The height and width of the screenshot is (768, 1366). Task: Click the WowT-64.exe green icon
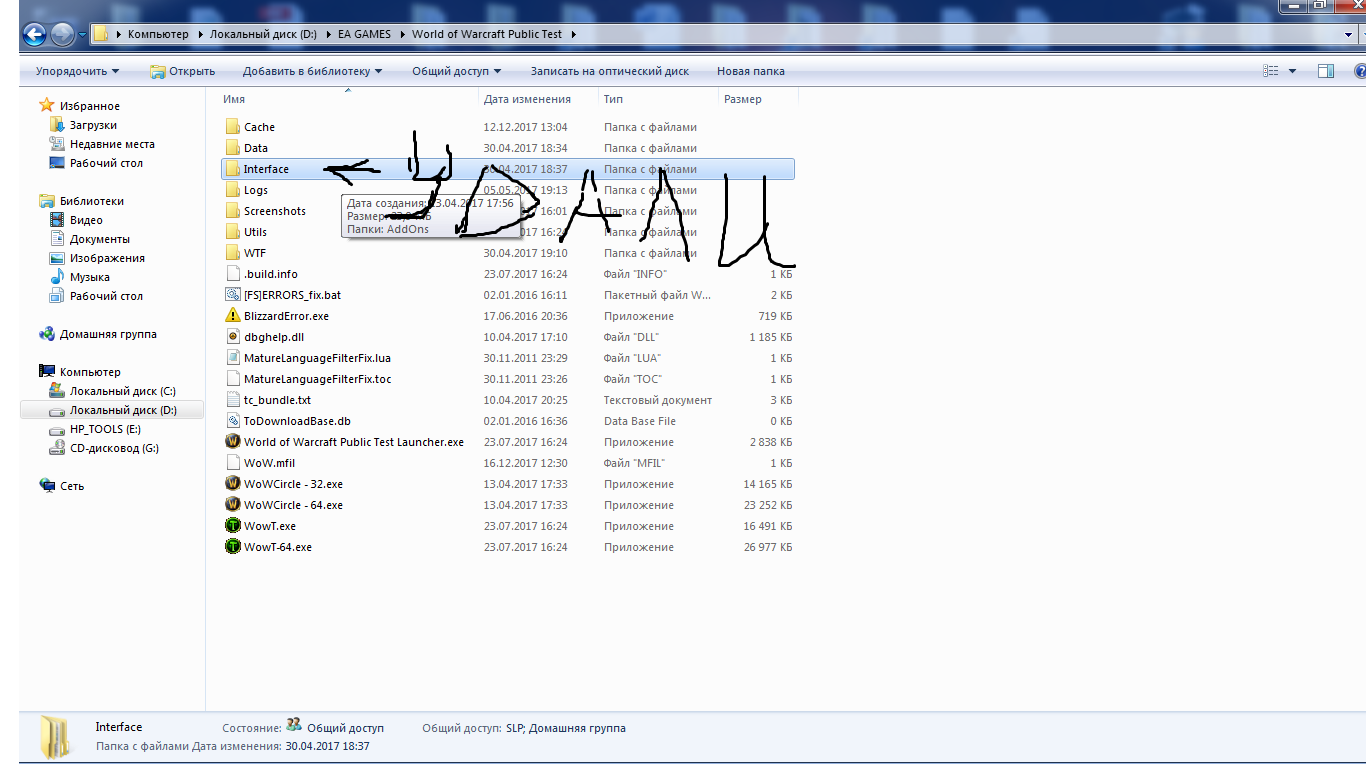(233, 547)
